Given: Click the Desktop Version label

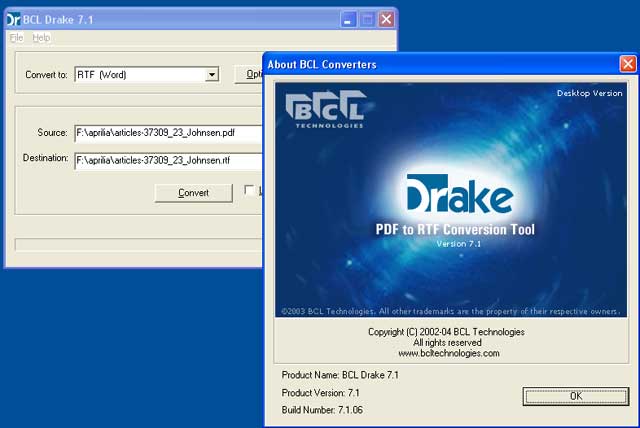Looking at the screenshot, I should pyautogui.click(x=589, y=93).
